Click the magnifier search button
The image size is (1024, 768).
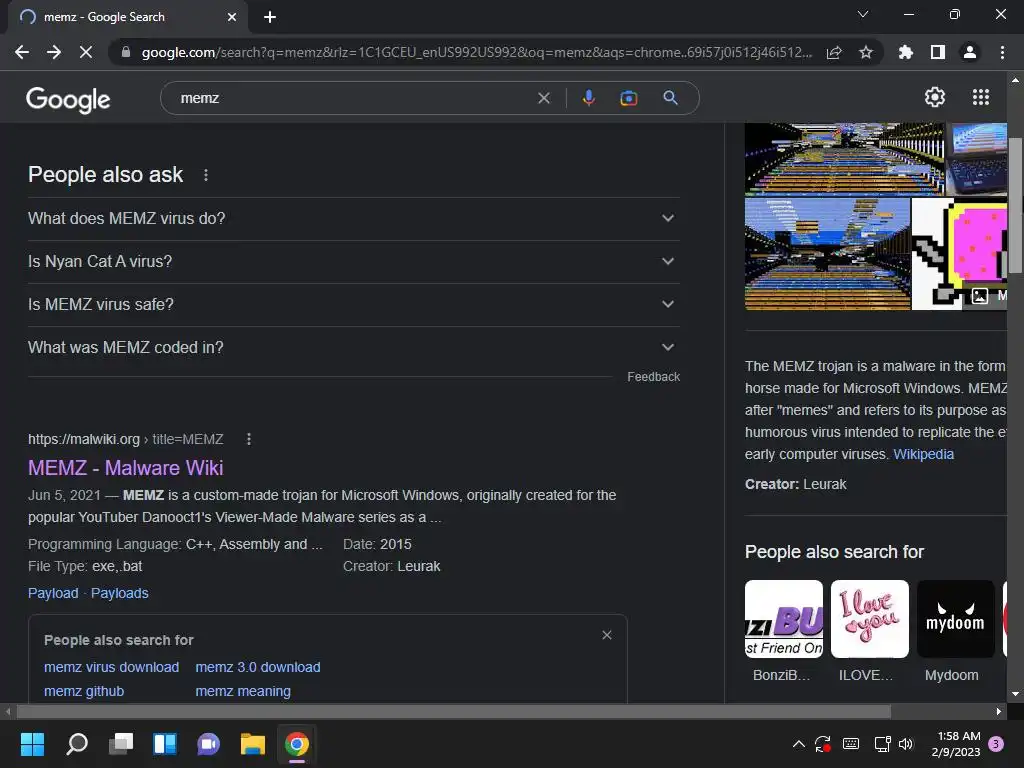click(x=670, y=98)
